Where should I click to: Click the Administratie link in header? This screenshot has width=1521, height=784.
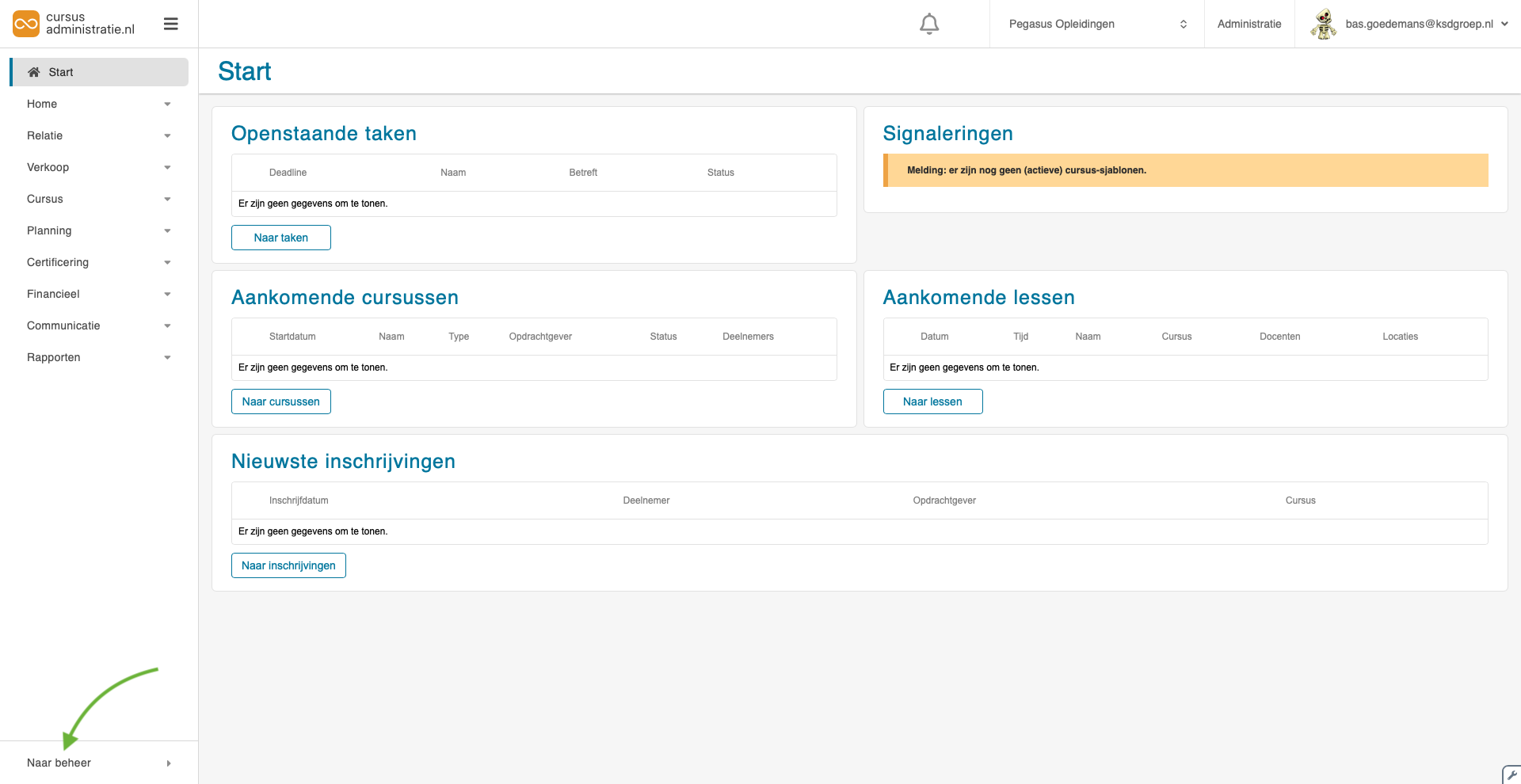pyautogui.click(x=1248, y=24)
